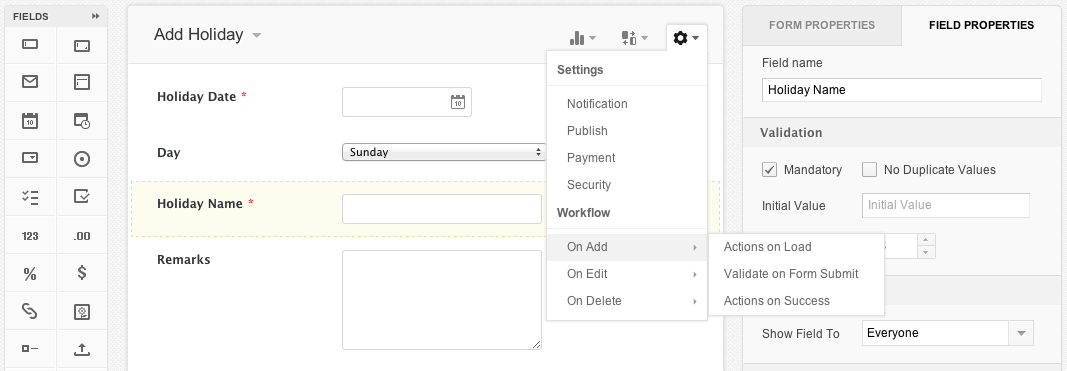
Task: Toggle the Mandatory checkbox
Action: tap(769, 170)
